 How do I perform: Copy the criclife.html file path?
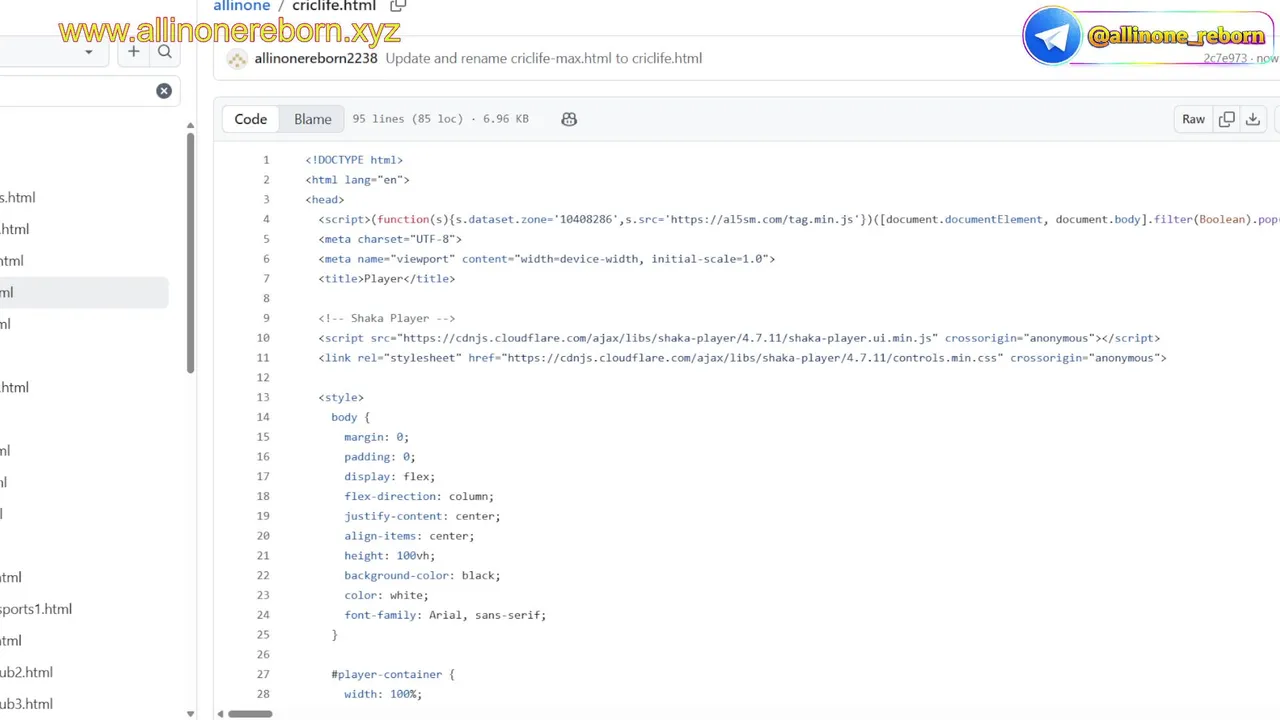point(397,6)
